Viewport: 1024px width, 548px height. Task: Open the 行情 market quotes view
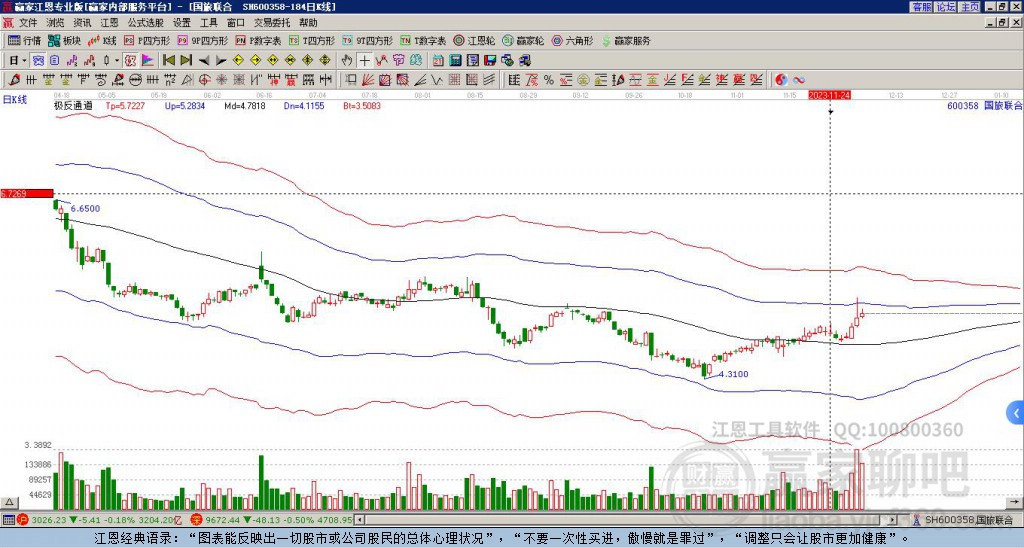click(x=24, y=40)
